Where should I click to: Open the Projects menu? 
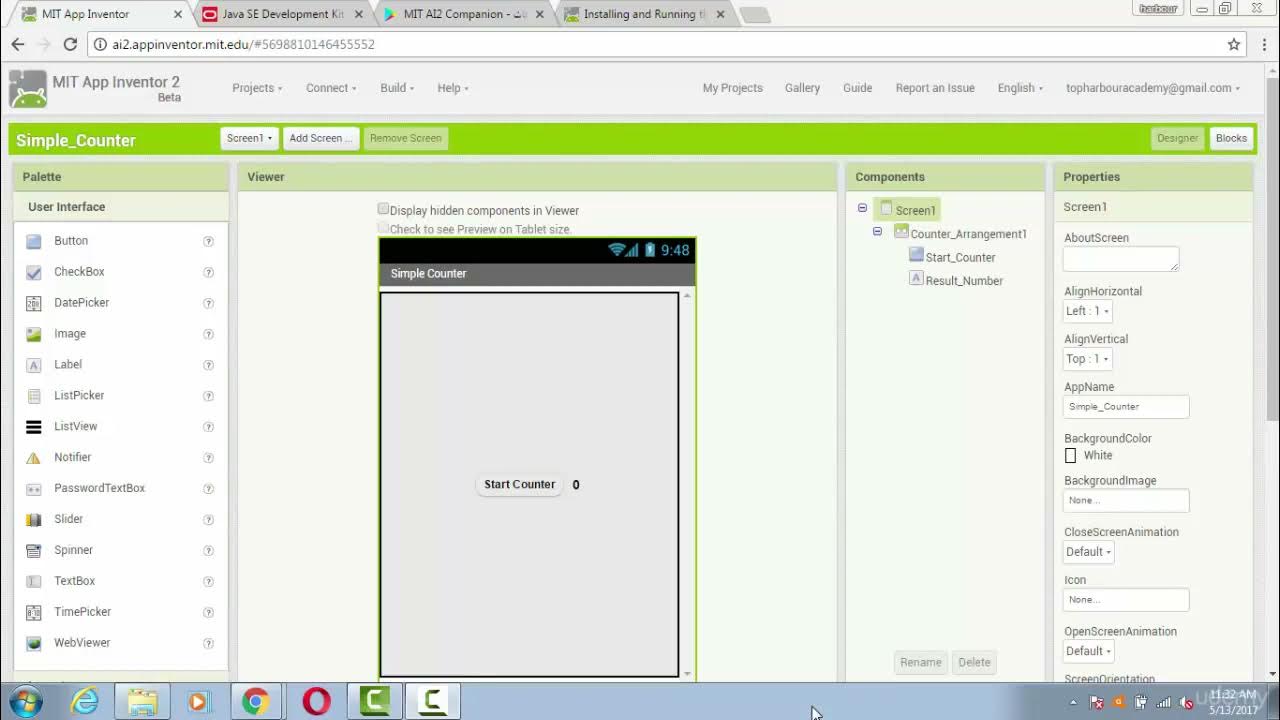[x=257, y=88]
